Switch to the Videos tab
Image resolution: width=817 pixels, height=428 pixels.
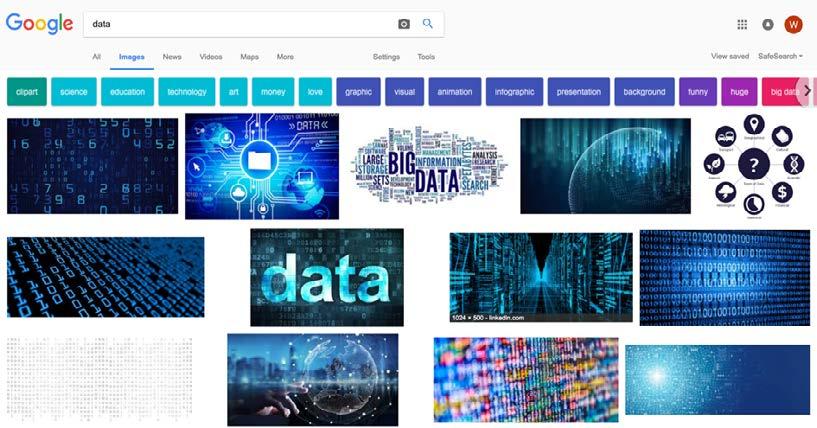click(x=211, y=57)
